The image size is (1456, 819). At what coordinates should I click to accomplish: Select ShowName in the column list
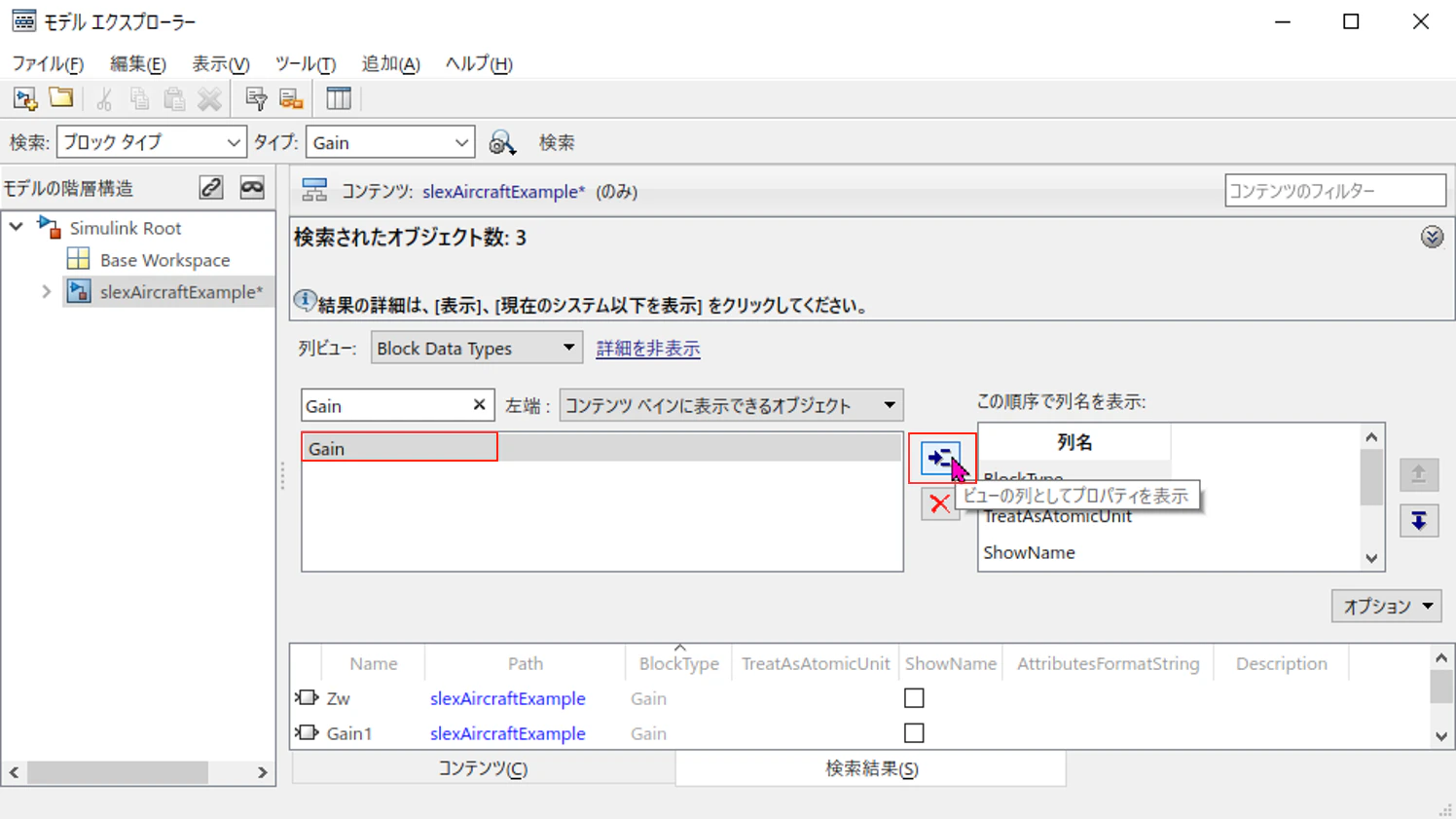coord(1029,552)
